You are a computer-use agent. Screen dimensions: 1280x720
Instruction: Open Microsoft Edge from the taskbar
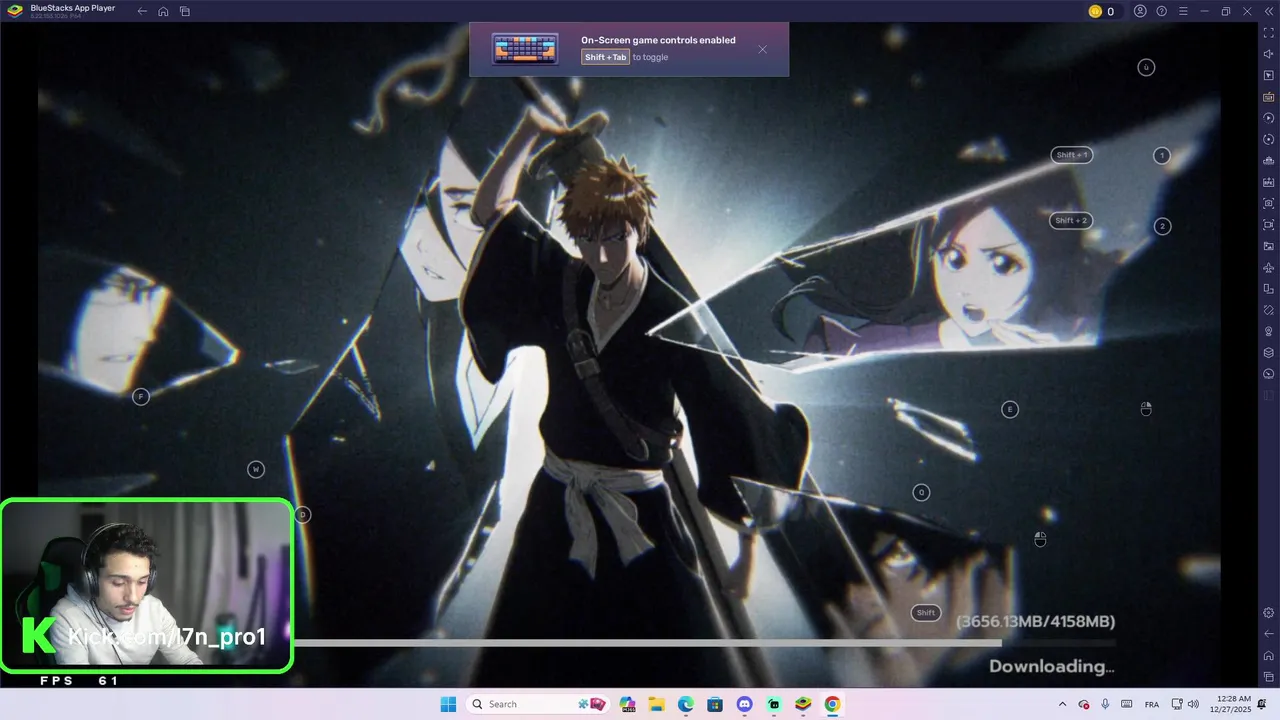coord(686,704)
